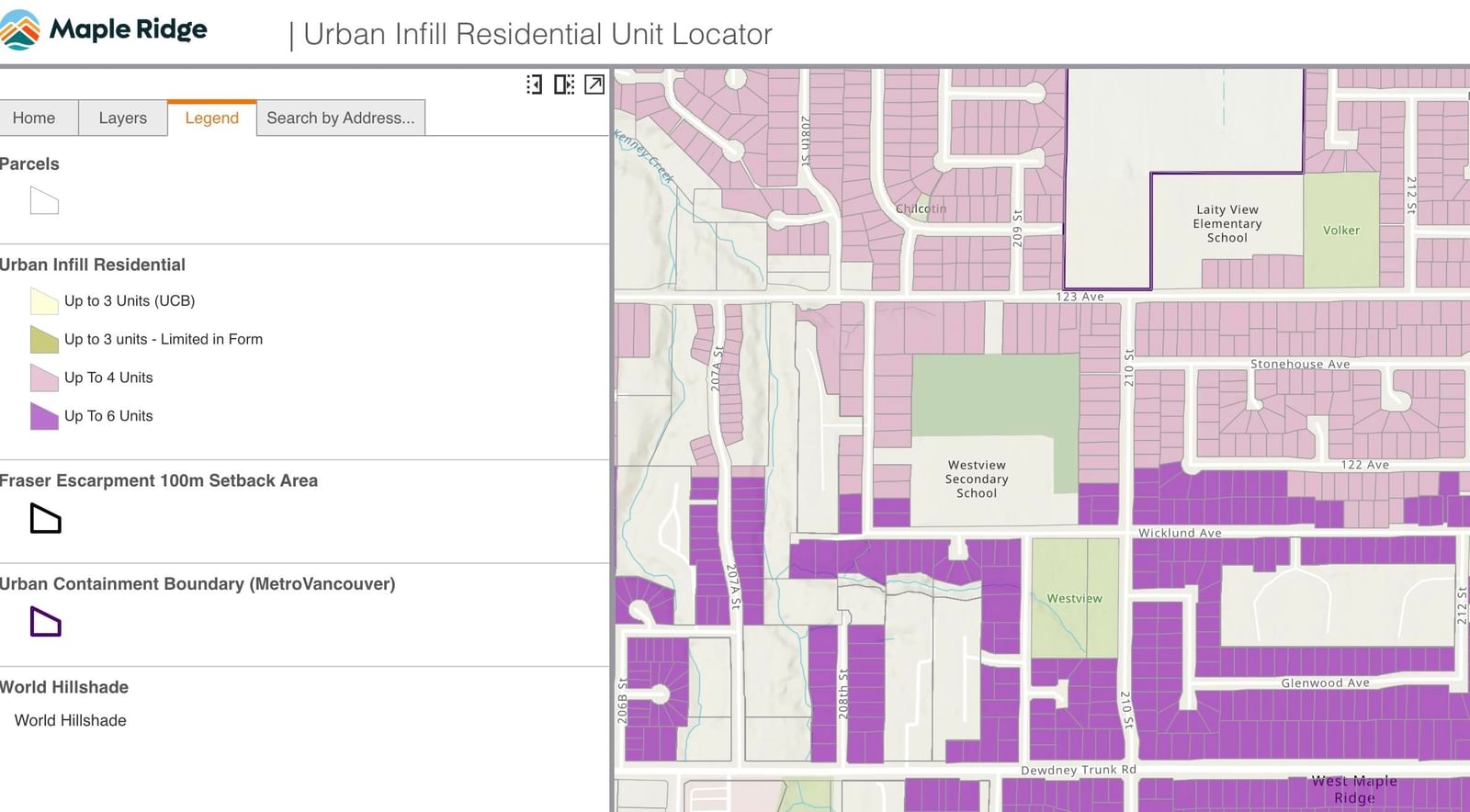Click the 'Chilcotin' map label
Image resolution: width=1470 pixels, height=812 pixels.
point(921,209)
